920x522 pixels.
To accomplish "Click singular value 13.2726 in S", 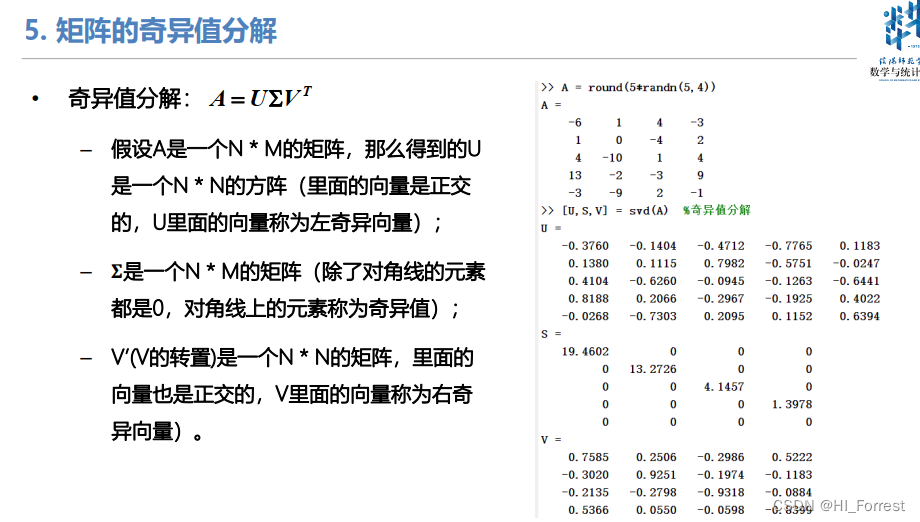I will click(653, 369).
